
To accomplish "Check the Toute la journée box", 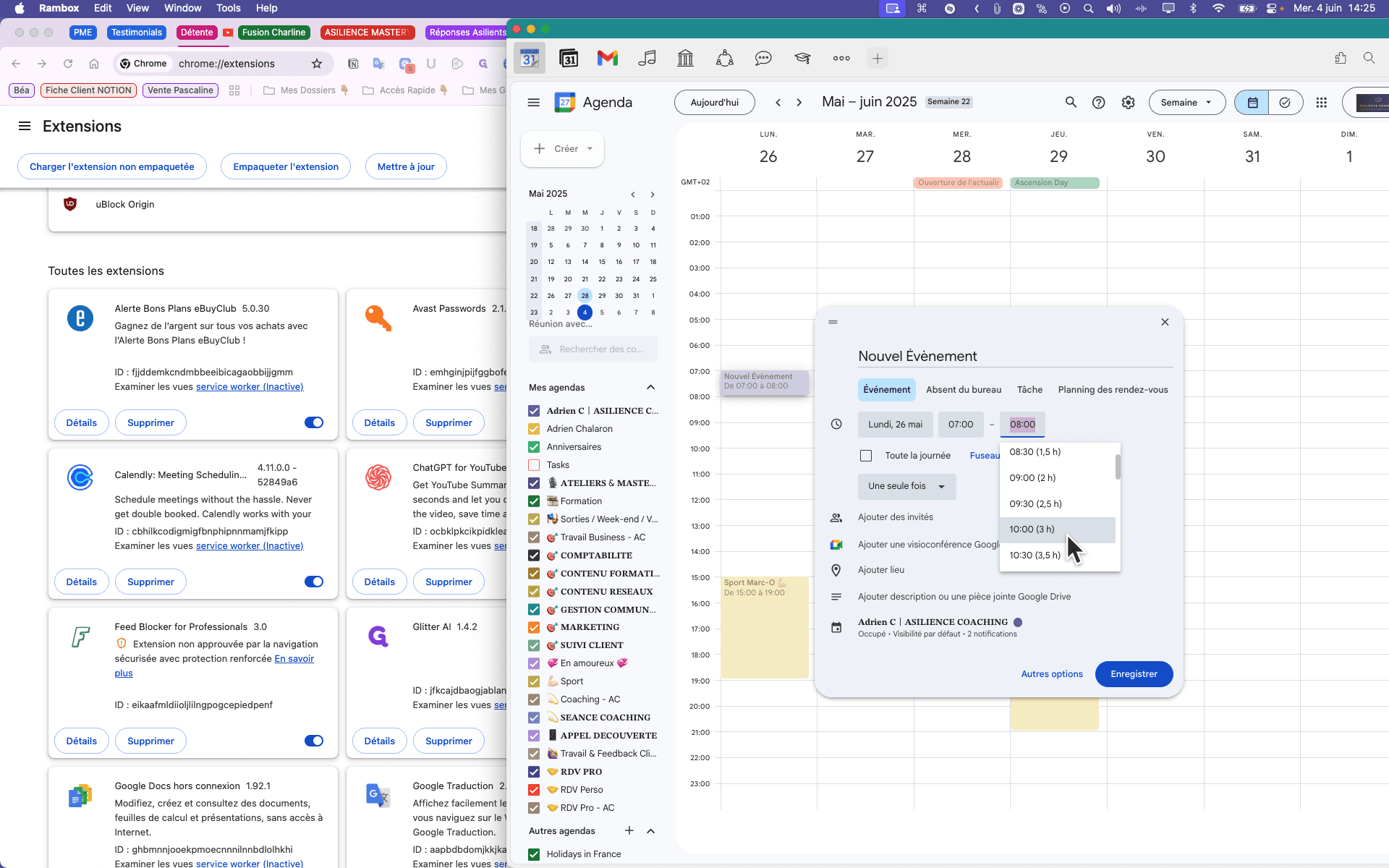I will pyautogui.click(x=866, y=456).
